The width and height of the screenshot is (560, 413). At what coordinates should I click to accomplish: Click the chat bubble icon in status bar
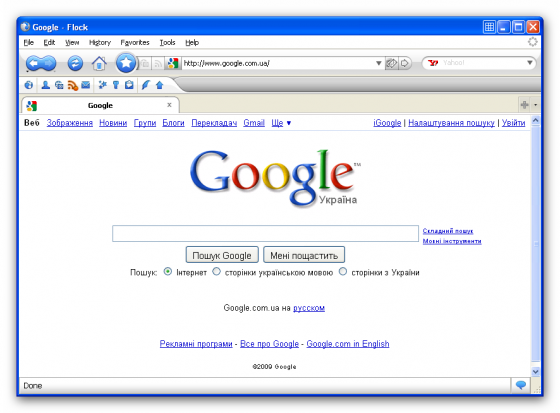click(521, 385)
